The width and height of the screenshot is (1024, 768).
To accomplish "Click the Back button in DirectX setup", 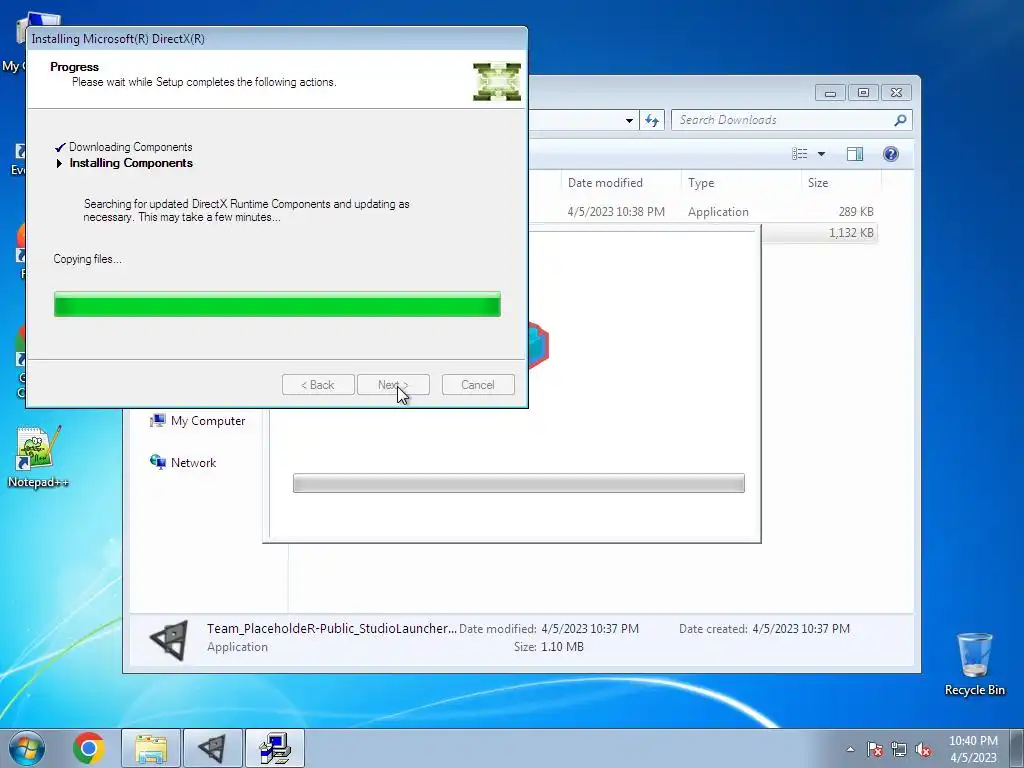I will pyautogui.click(x=318, y=385).
